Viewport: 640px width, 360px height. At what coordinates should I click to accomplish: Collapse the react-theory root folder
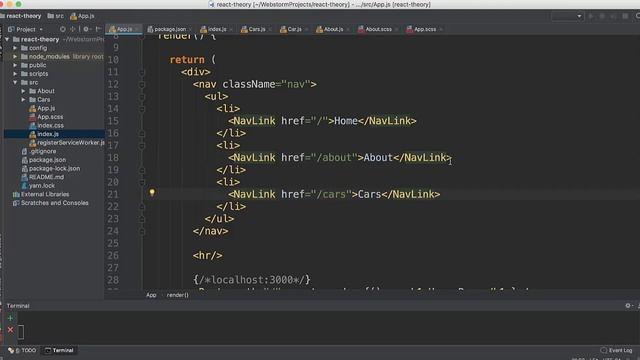tap(7, 39)
